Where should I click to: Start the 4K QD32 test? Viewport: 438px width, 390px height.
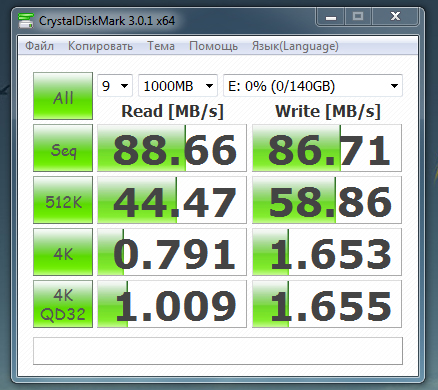[63, 304]
